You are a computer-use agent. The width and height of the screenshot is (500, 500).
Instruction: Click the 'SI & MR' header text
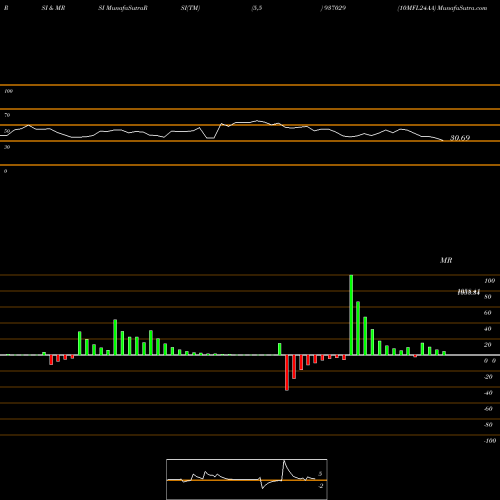click(x=53, y=8)
